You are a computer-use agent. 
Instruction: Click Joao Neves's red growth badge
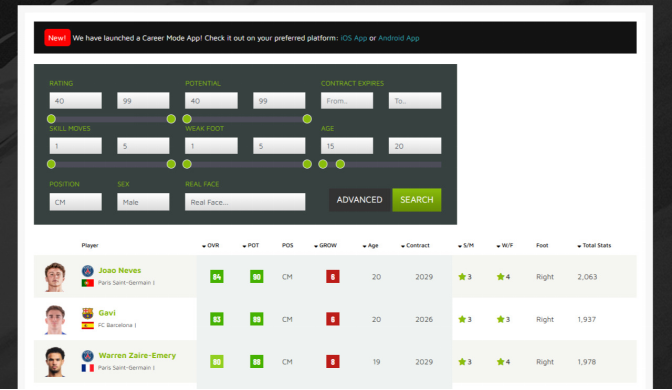click(333, 276)
